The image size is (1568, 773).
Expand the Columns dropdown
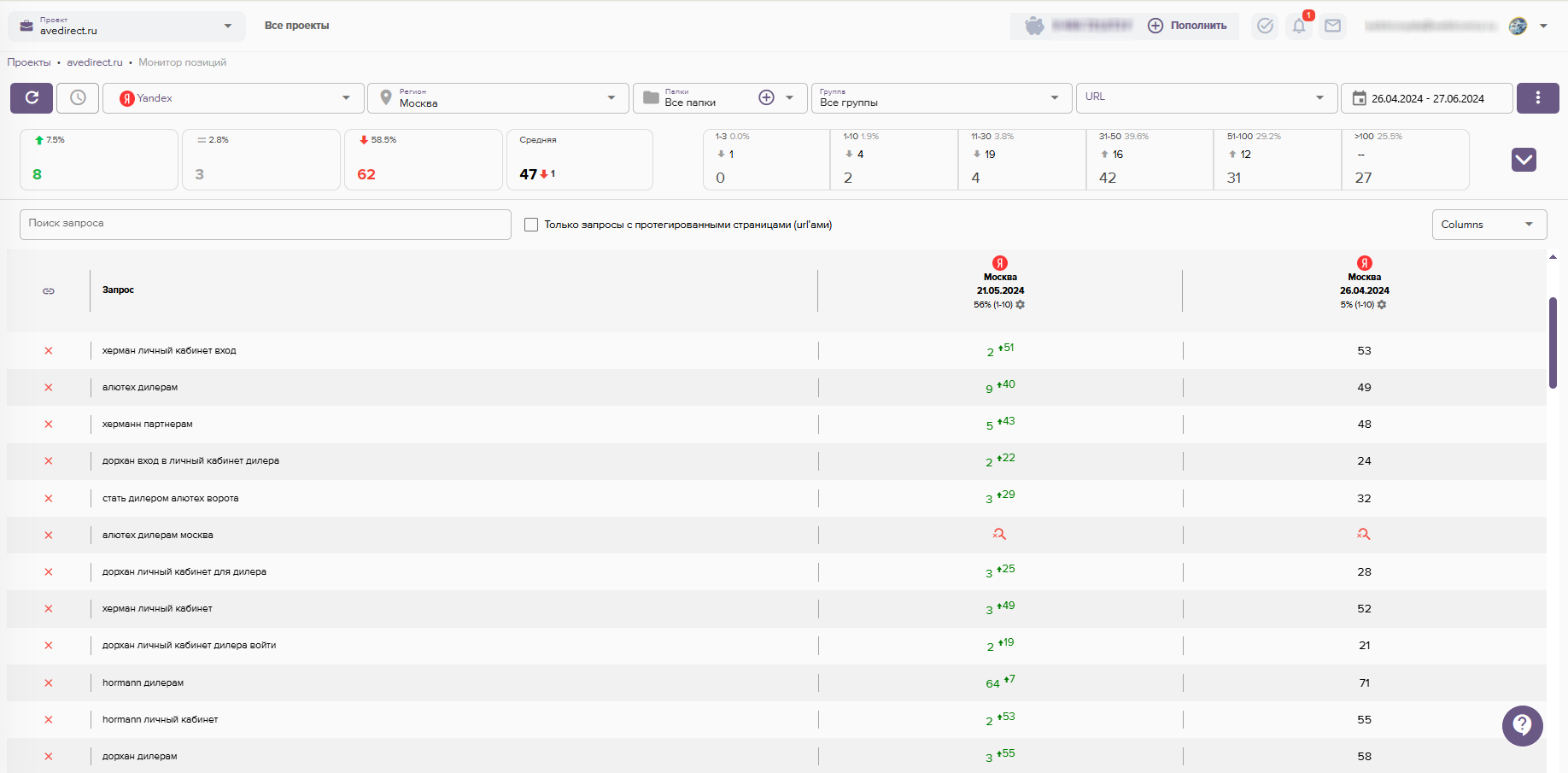[x=1489, y=225]
